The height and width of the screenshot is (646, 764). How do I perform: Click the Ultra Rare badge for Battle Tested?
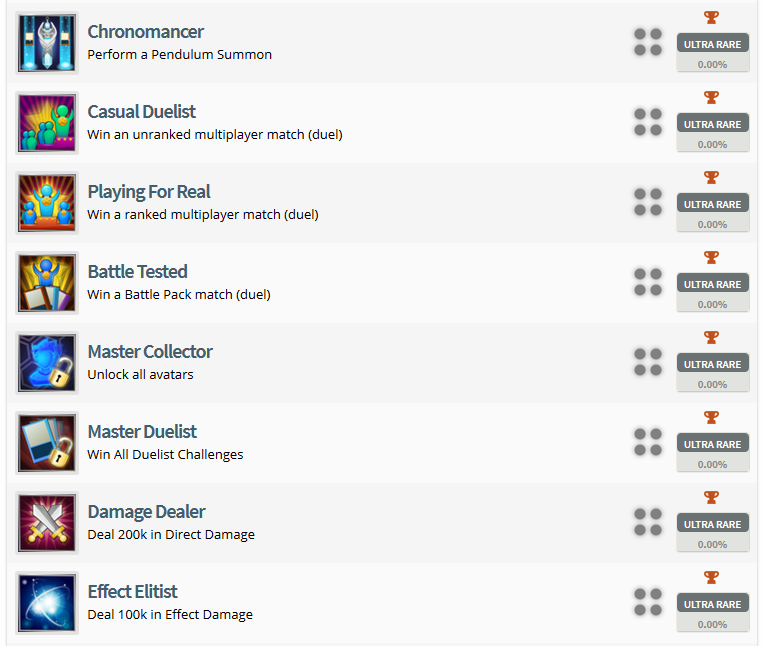click(712, 284)
